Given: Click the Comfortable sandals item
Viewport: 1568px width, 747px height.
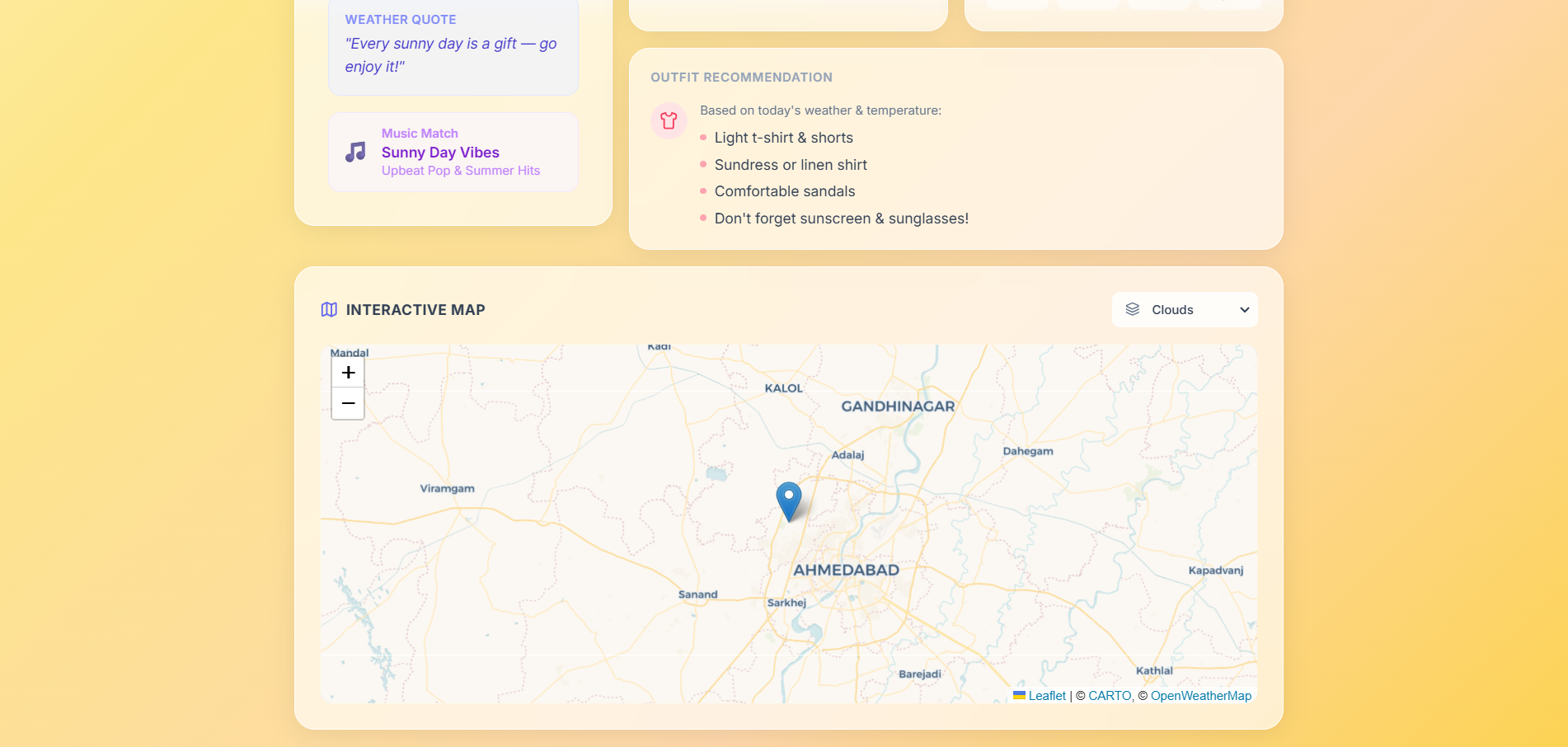Looking at the screenshot, I should (785, 191).
